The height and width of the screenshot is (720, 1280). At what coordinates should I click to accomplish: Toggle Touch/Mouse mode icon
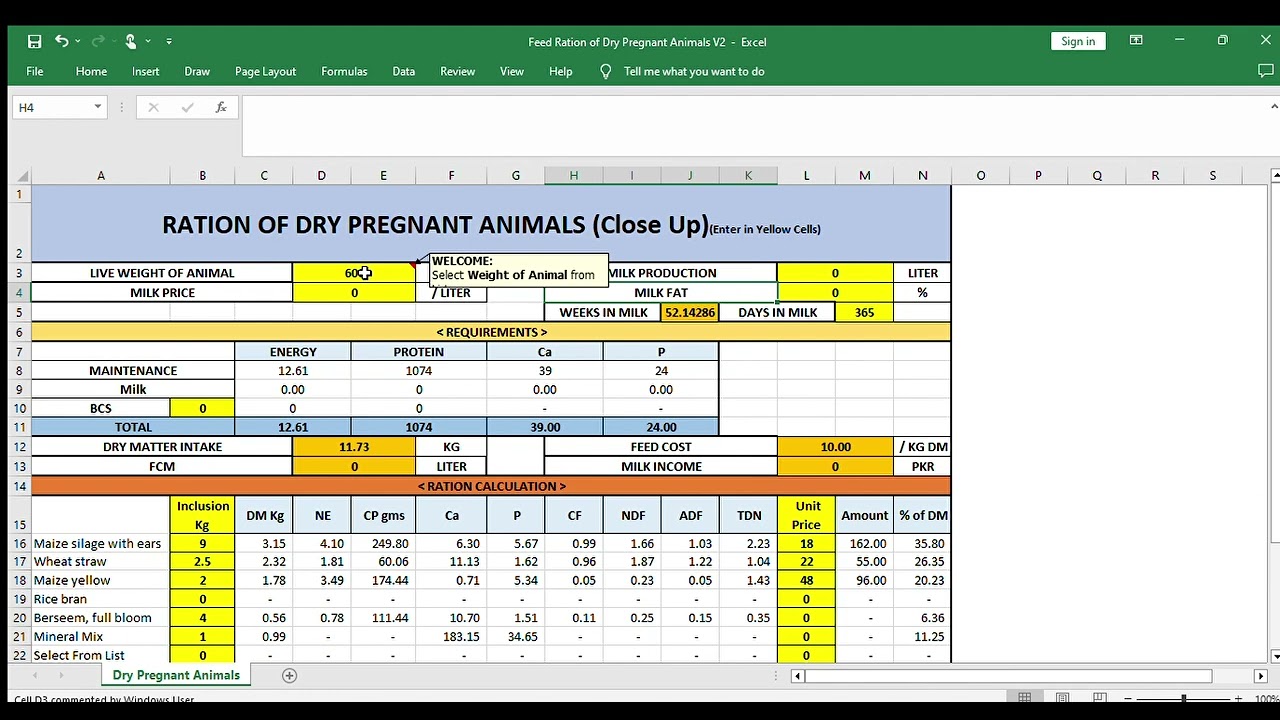click(x=130, y=41)
